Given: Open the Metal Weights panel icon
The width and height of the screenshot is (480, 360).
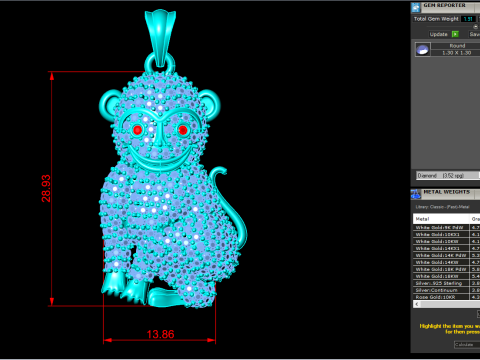Looking at the screenshot, I should point(416,194).
